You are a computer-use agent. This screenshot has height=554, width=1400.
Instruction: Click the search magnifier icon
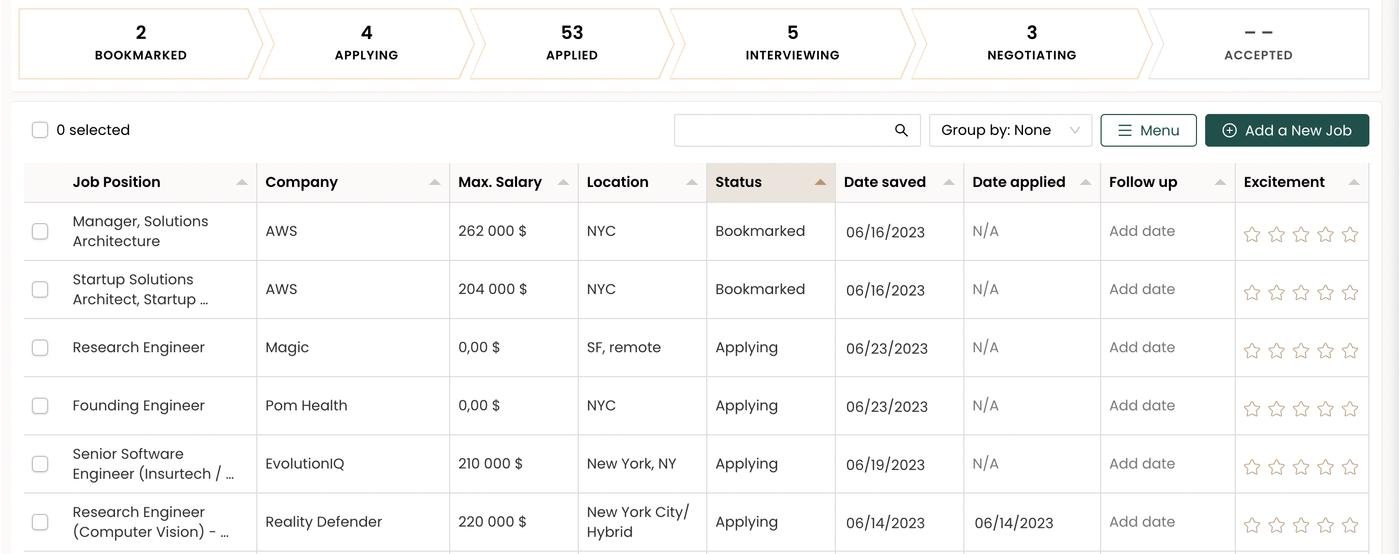(901, 130)
